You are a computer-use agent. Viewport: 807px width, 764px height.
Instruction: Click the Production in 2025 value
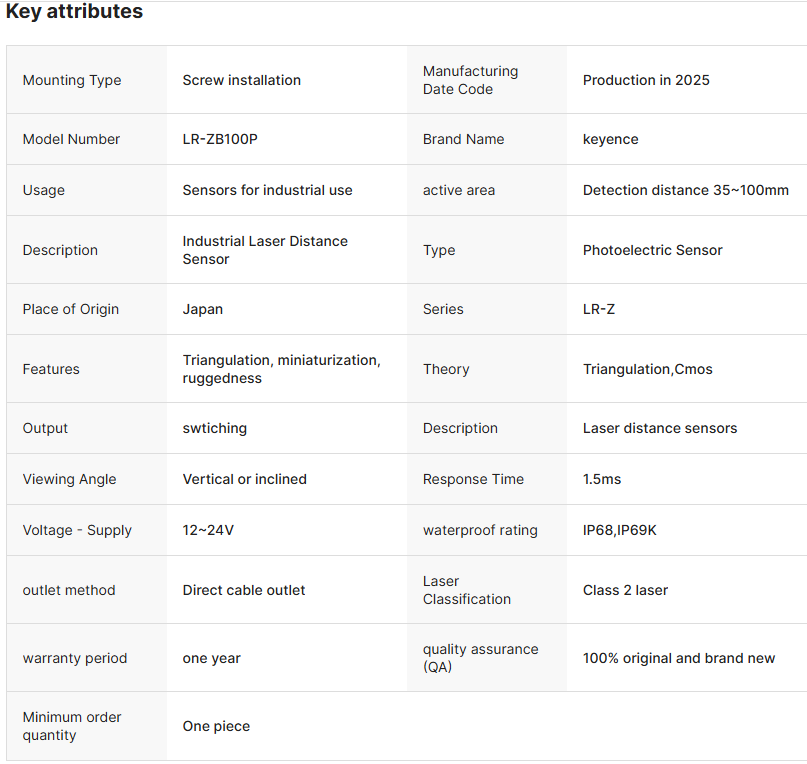pyautogui.click(x=646, y=80)
